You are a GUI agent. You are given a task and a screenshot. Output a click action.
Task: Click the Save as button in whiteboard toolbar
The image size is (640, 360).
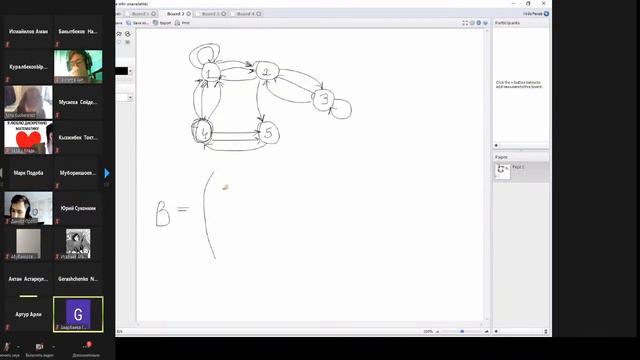click(138, 23)
